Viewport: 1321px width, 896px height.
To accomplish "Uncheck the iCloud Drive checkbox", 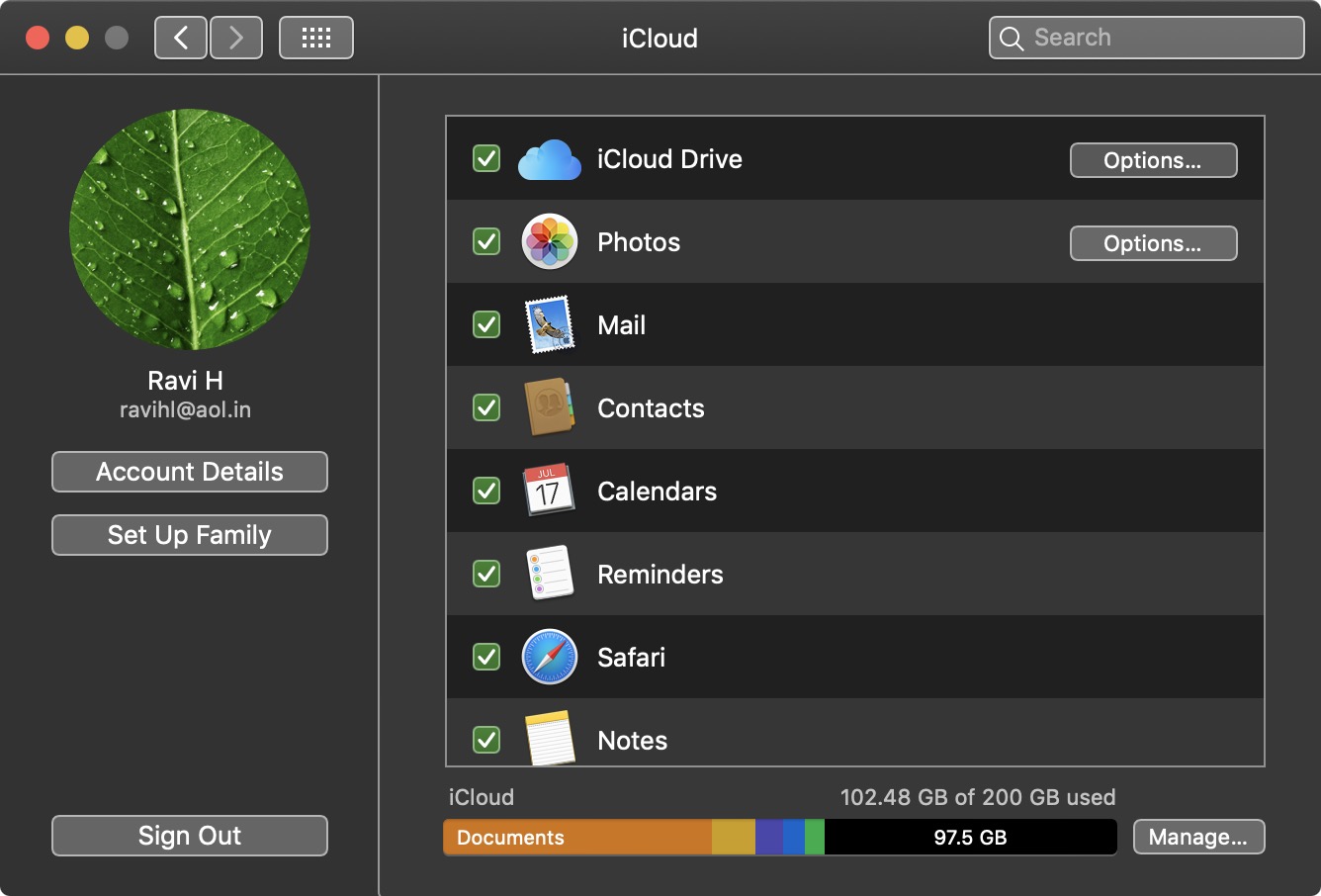I will point(486,158).
